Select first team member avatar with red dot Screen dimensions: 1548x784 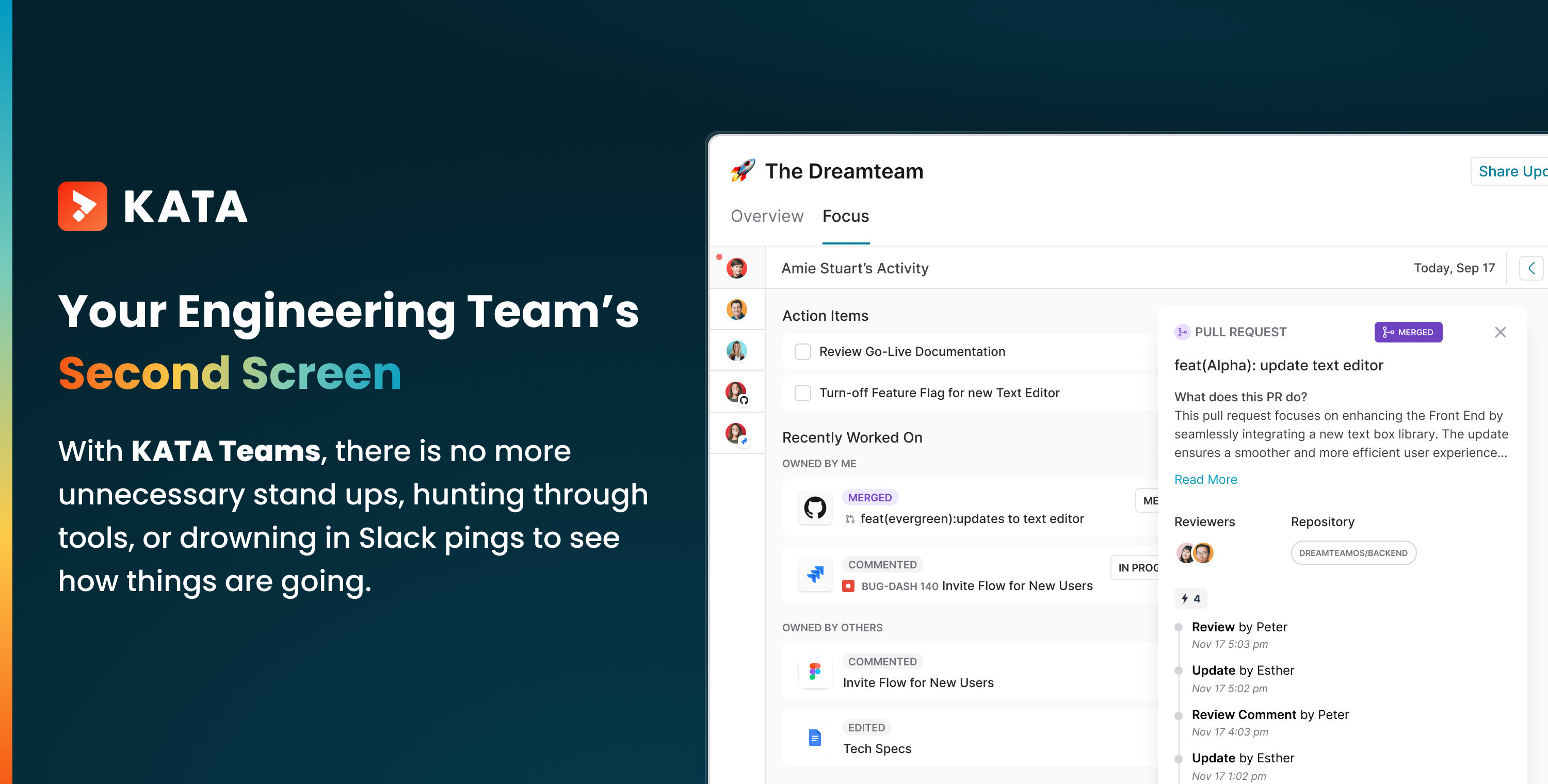737,269
